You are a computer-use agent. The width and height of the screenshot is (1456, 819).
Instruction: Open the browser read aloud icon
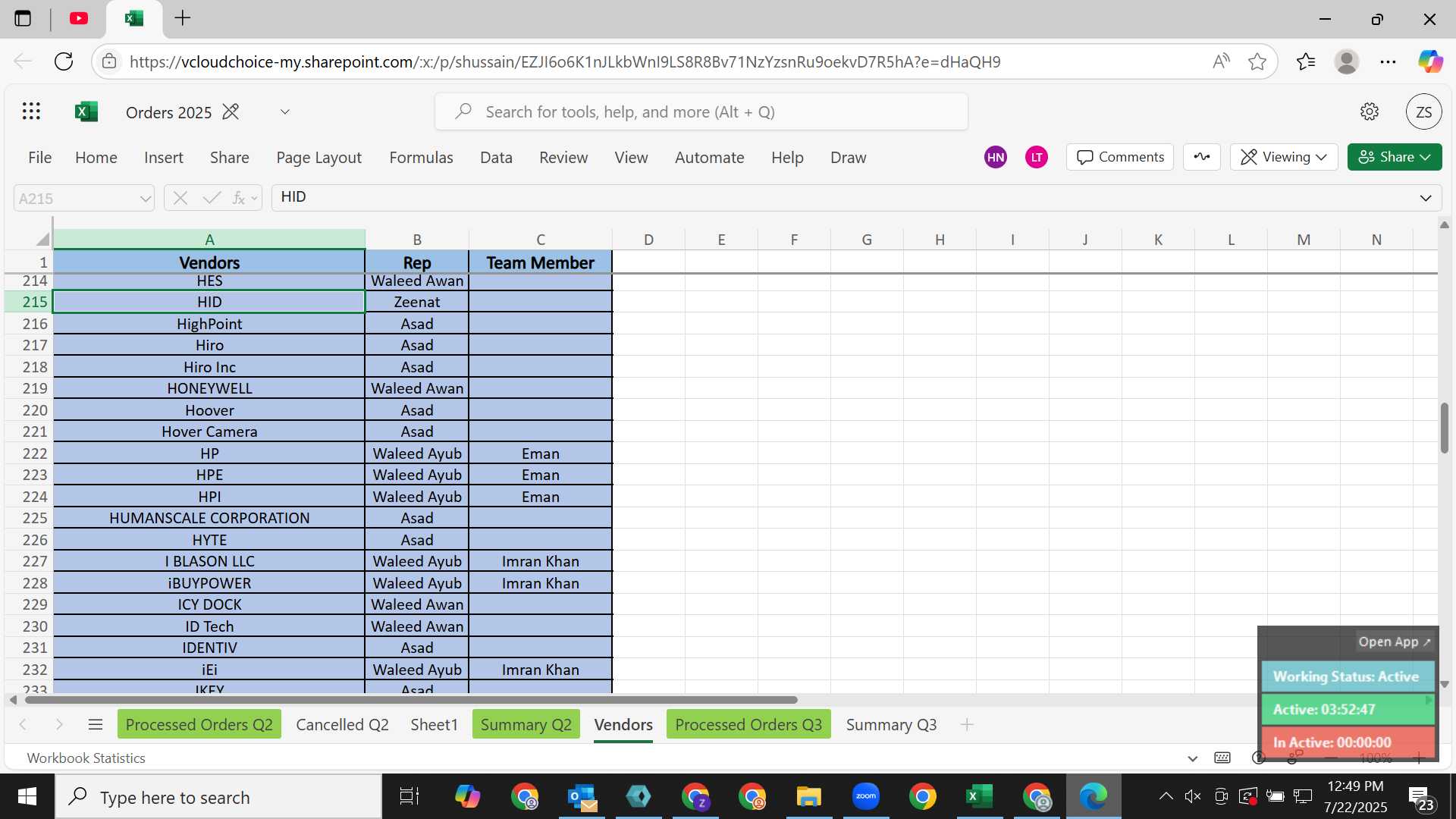tap(1221, 61)
